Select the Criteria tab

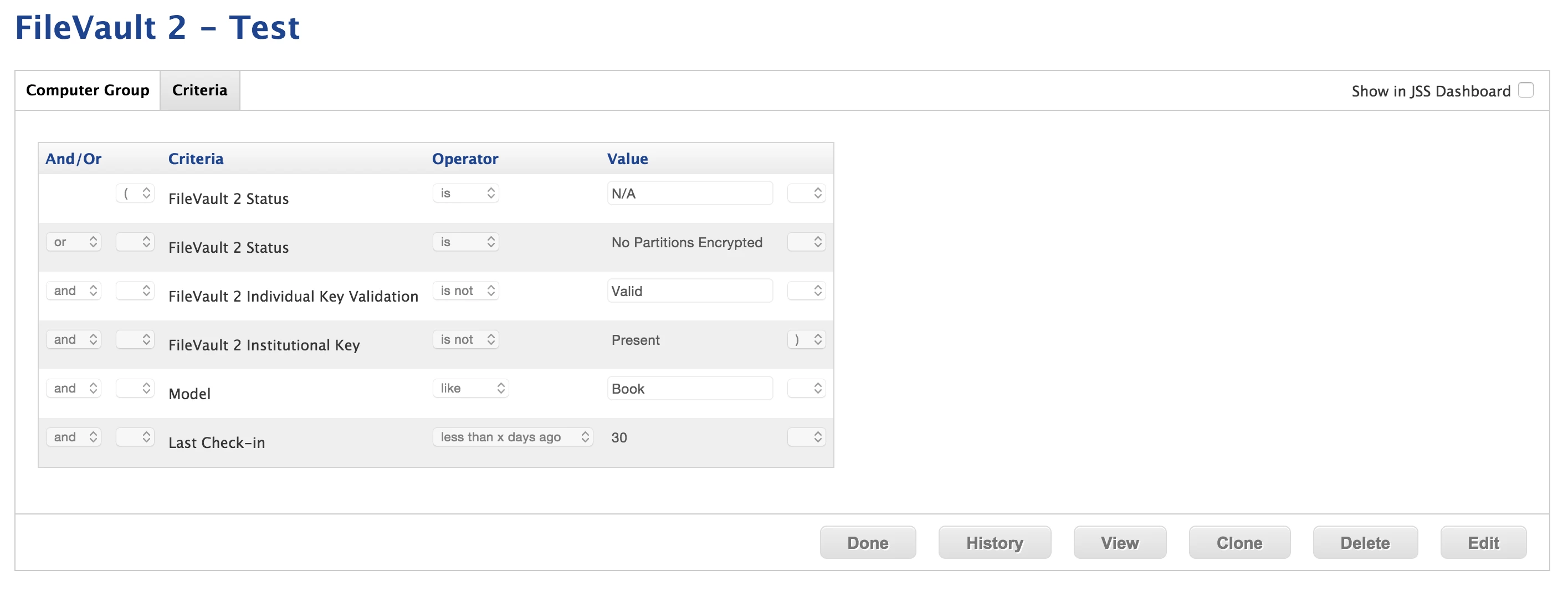click(199, 90)
